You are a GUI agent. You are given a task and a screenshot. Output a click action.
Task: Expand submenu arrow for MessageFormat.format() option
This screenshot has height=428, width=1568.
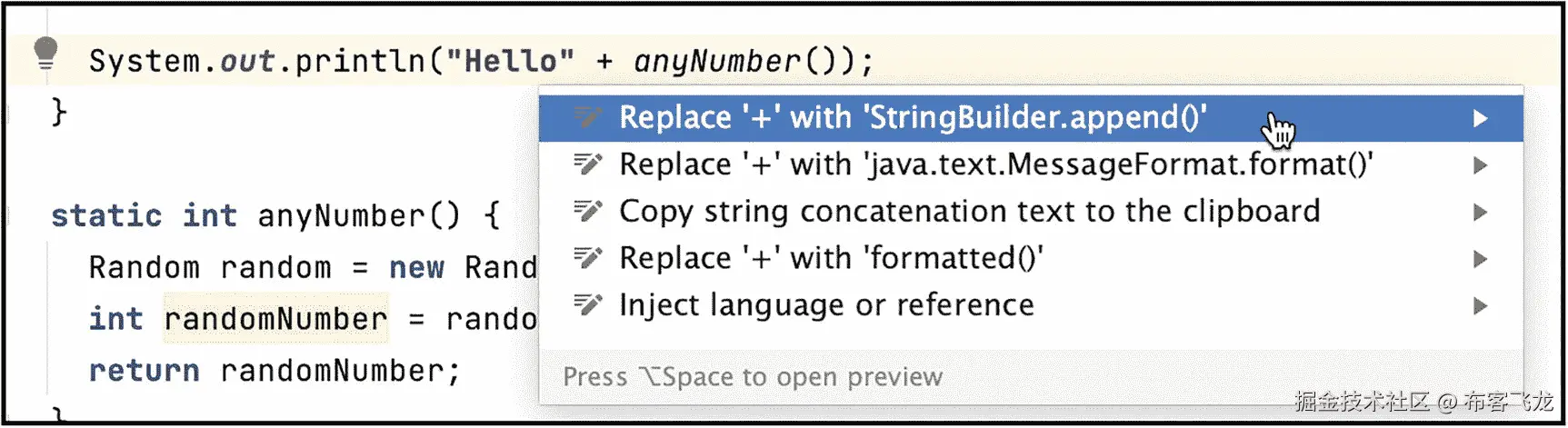[x=1480, y=165]
